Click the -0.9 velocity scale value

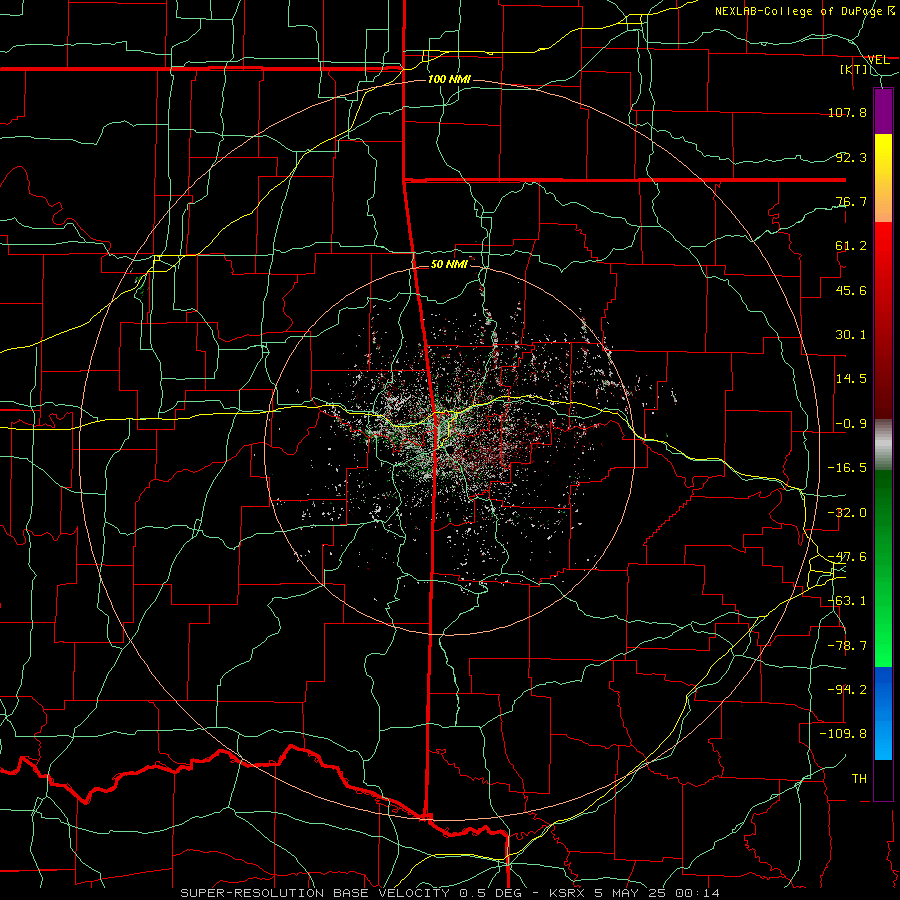click(851, 424)
